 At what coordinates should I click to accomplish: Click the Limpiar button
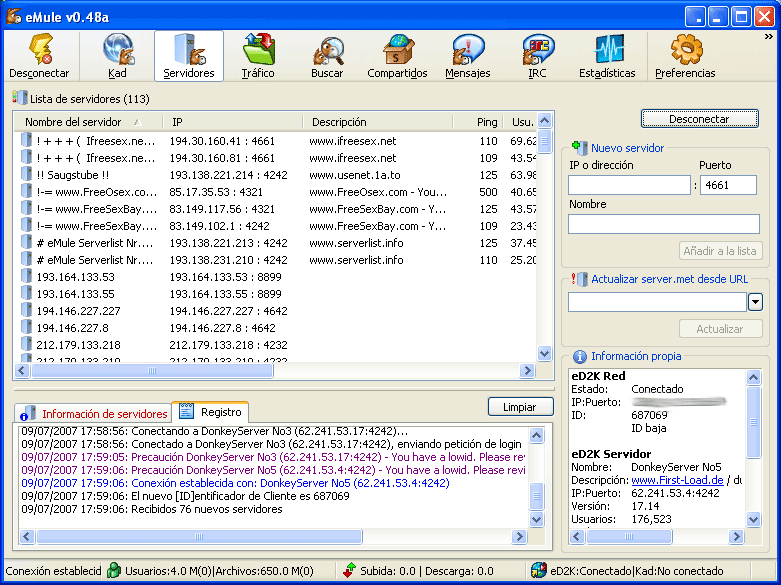tap(521, 407)
